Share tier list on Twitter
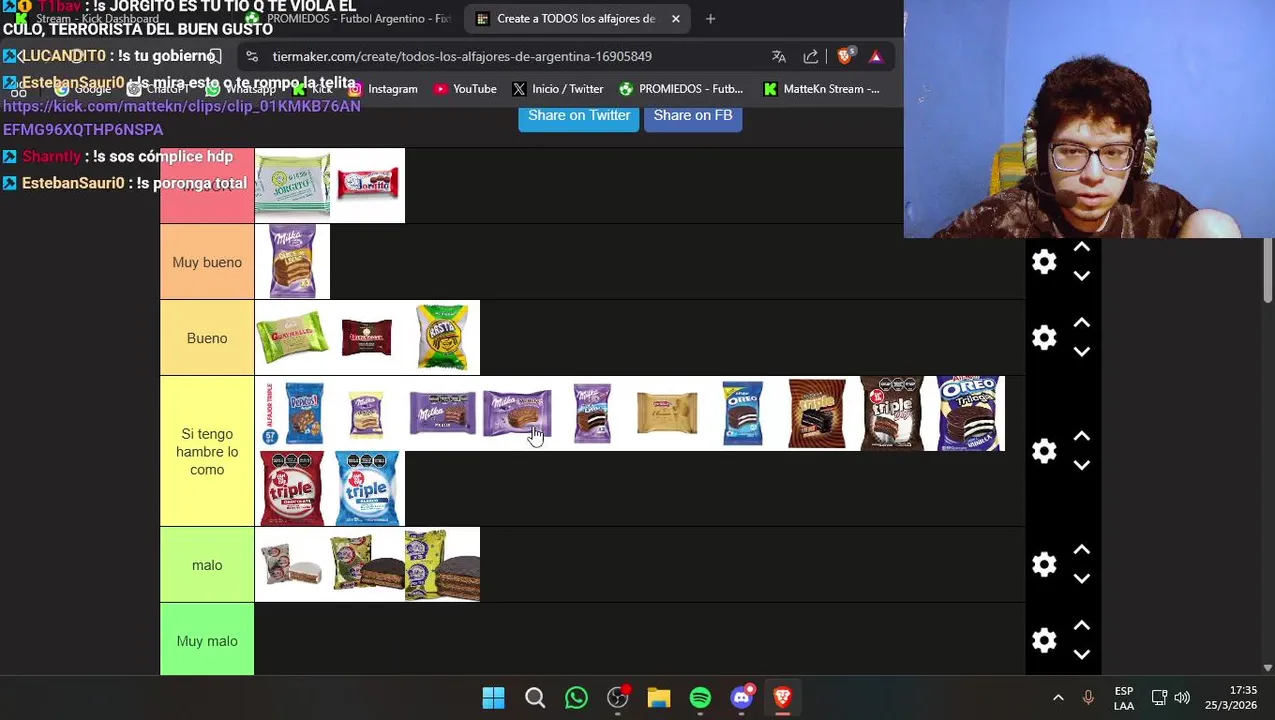The height and width of the screenshot is (720, 1275). 579,115
